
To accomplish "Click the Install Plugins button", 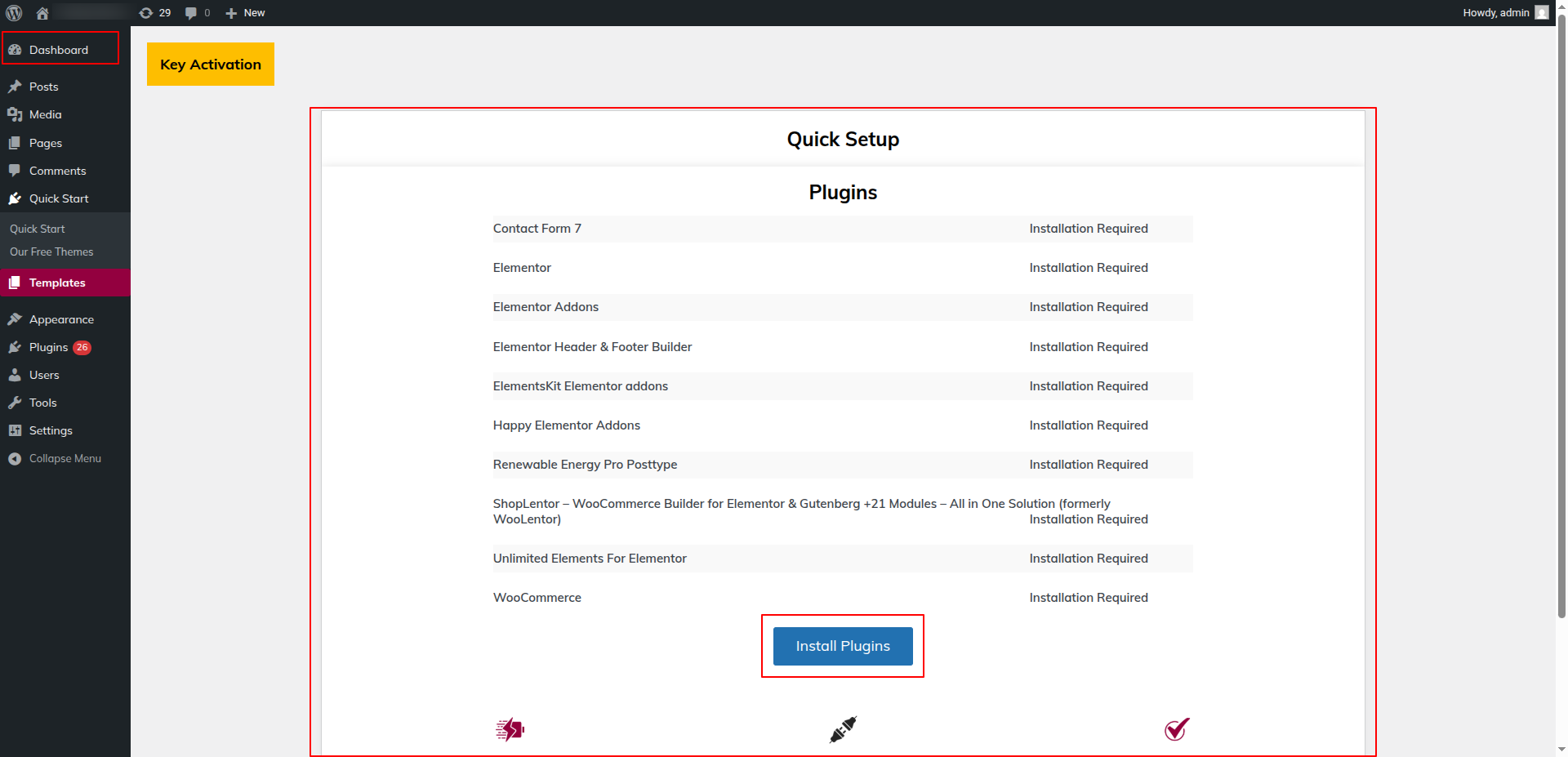I will pos(843,646).
